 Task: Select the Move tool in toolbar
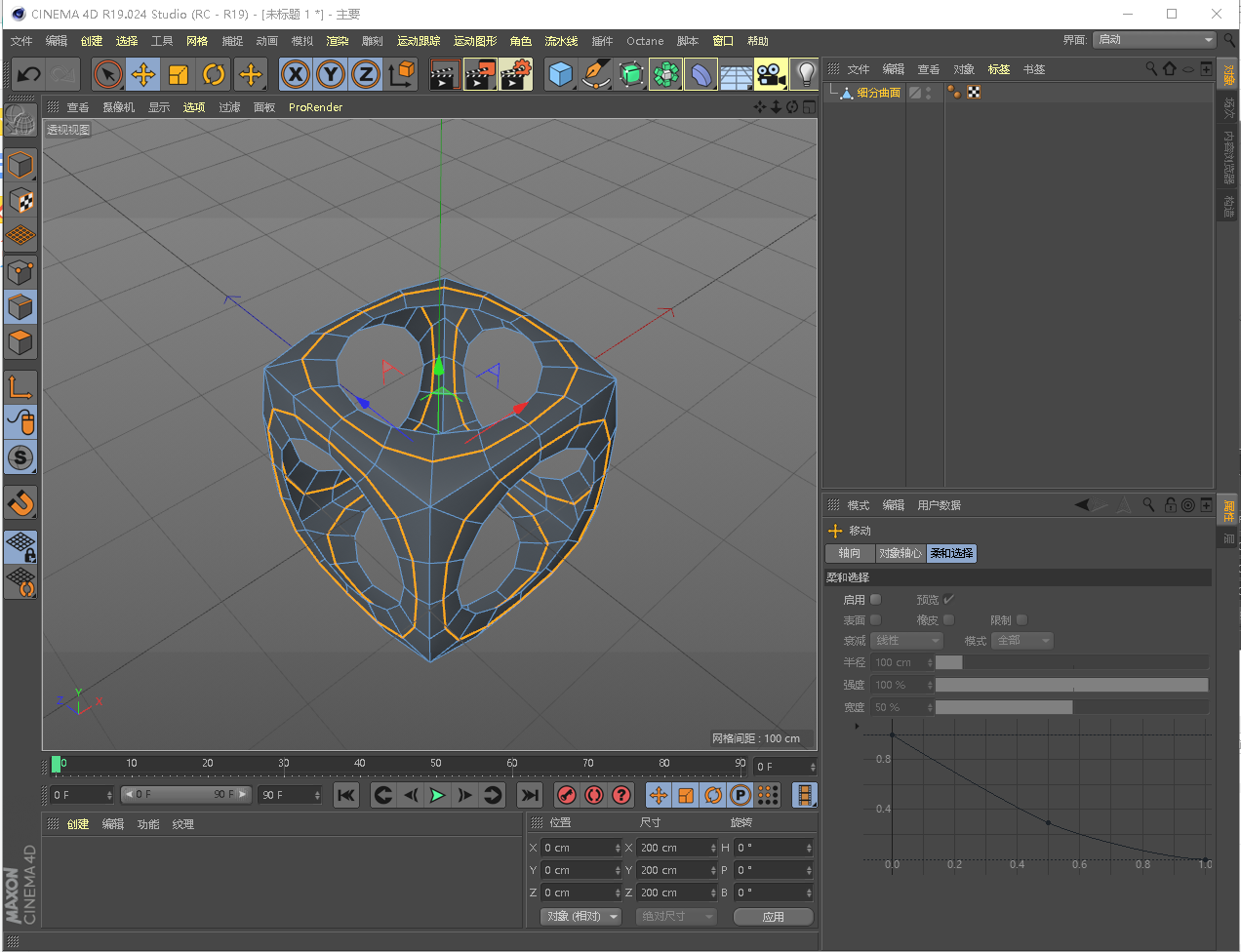point(143,74)
